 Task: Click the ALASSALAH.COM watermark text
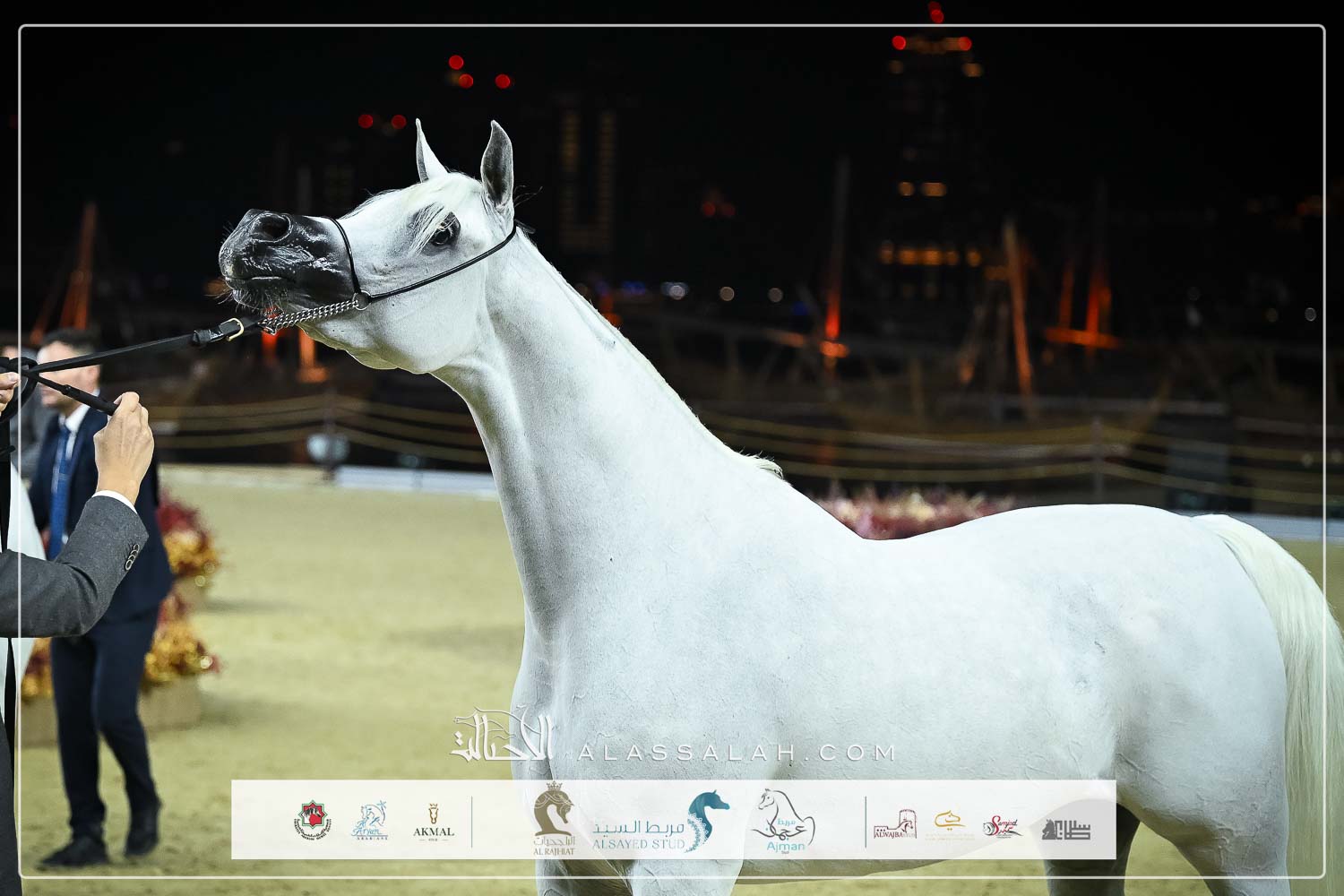pos(736,753)
